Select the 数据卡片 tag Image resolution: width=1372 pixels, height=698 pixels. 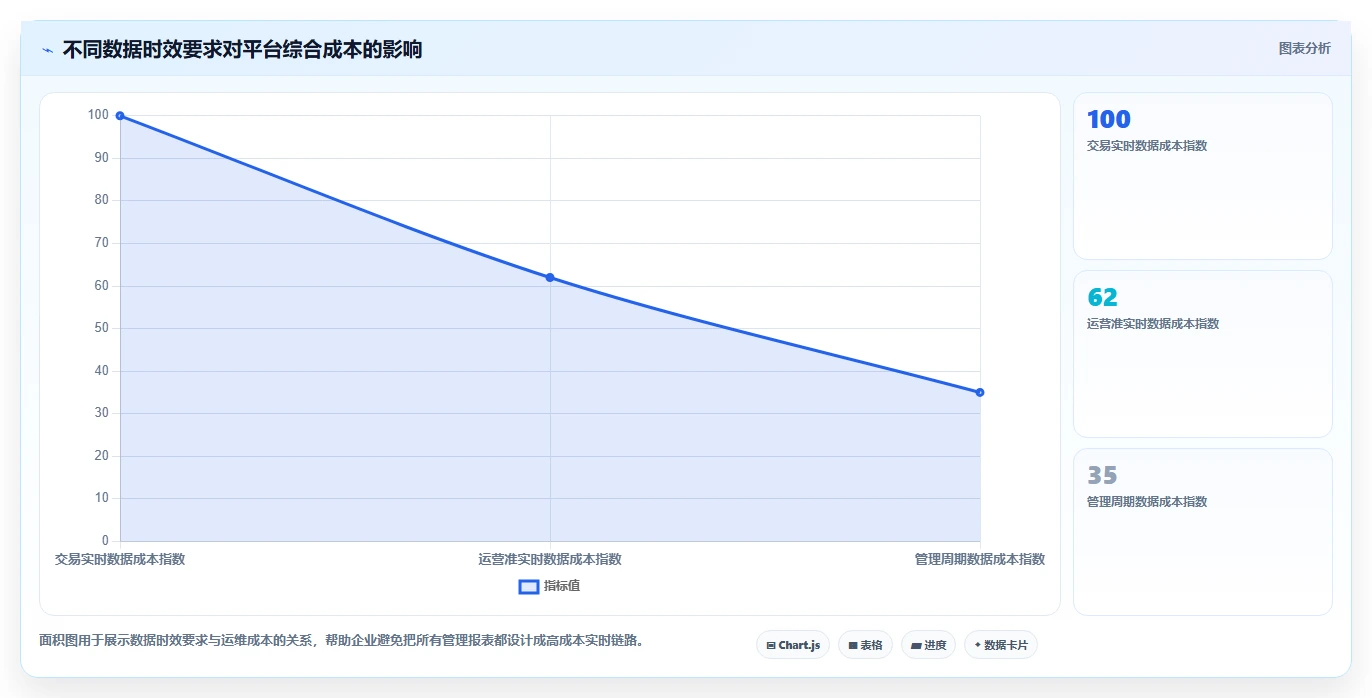1001,645
